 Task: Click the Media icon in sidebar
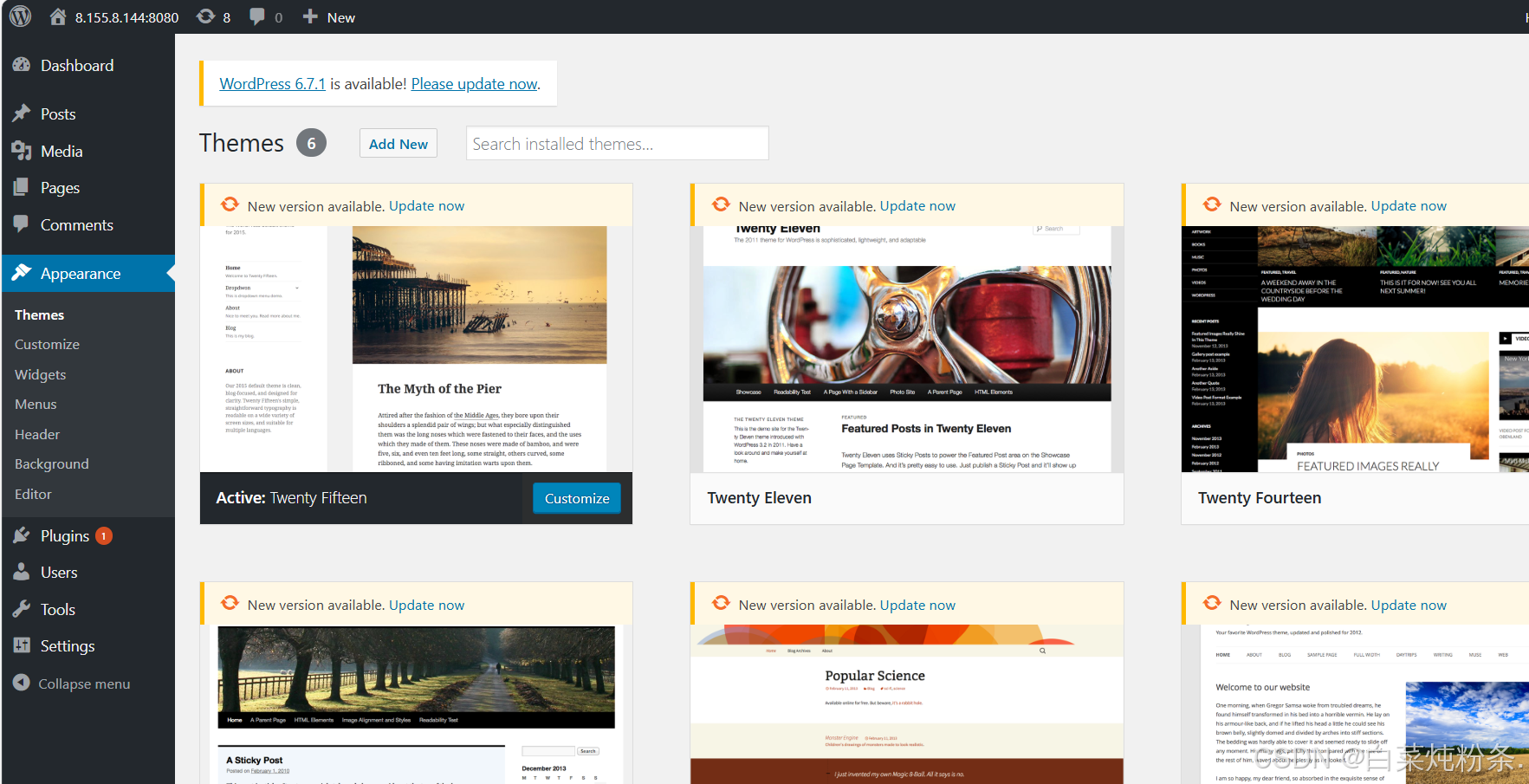(x=22, y=151)
